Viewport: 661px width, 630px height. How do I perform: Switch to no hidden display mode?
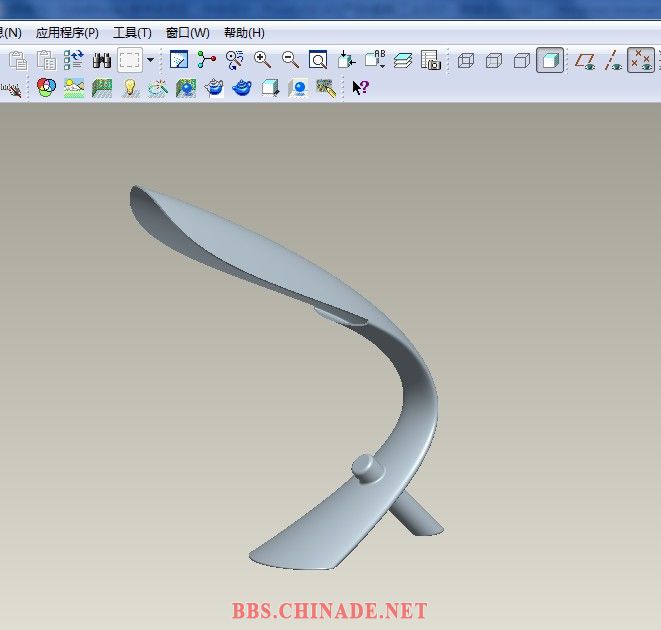[521, 61]
